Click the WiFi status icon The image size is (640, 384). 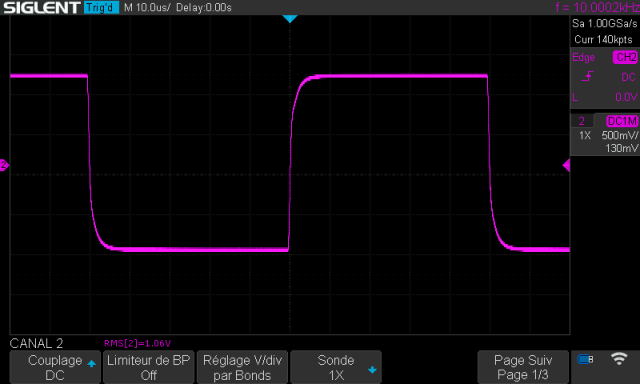(x=619, y=359)
